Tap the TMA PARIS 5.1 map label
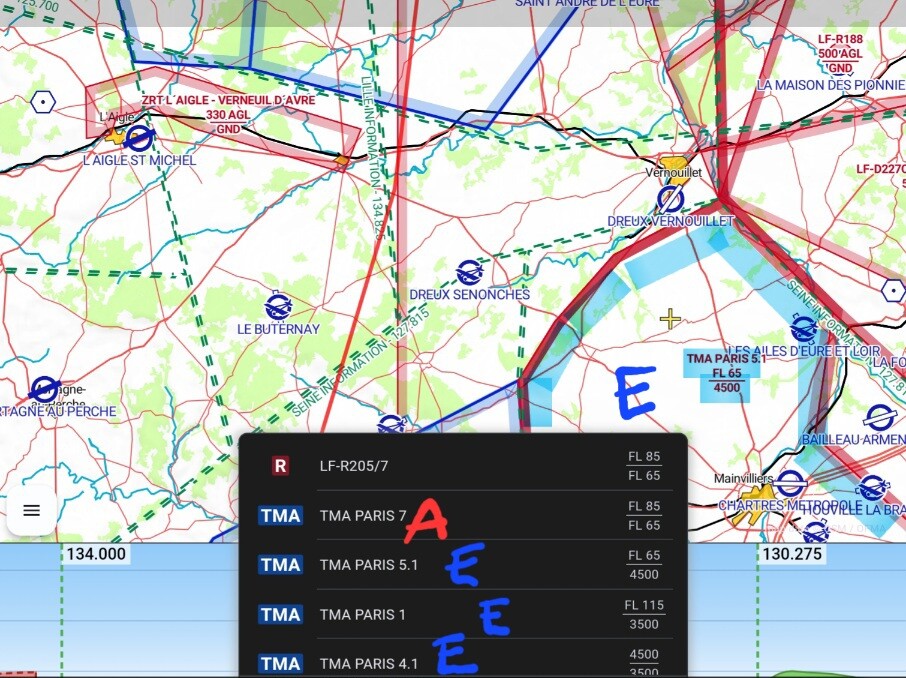Viewport: 906px width, 678px height. coord(726,372)
